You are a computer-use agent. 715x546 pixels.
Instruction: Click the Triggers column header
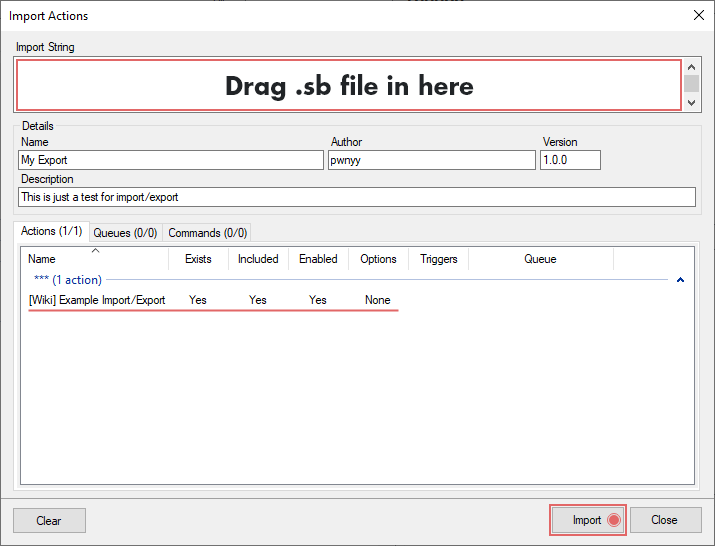[438, 259]
